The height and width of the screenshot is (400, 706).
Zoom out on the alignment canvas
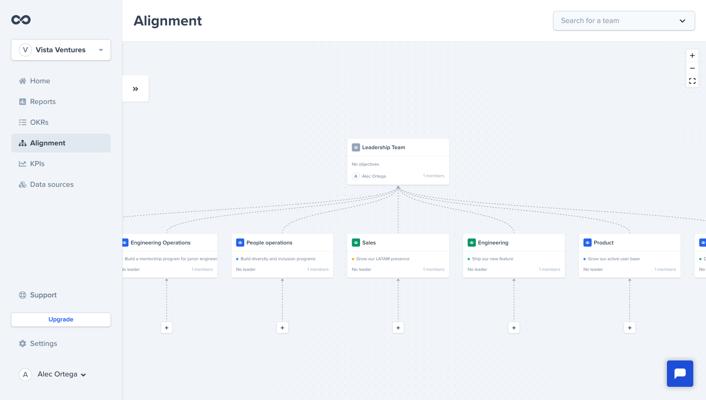click(x=692, y=68)
